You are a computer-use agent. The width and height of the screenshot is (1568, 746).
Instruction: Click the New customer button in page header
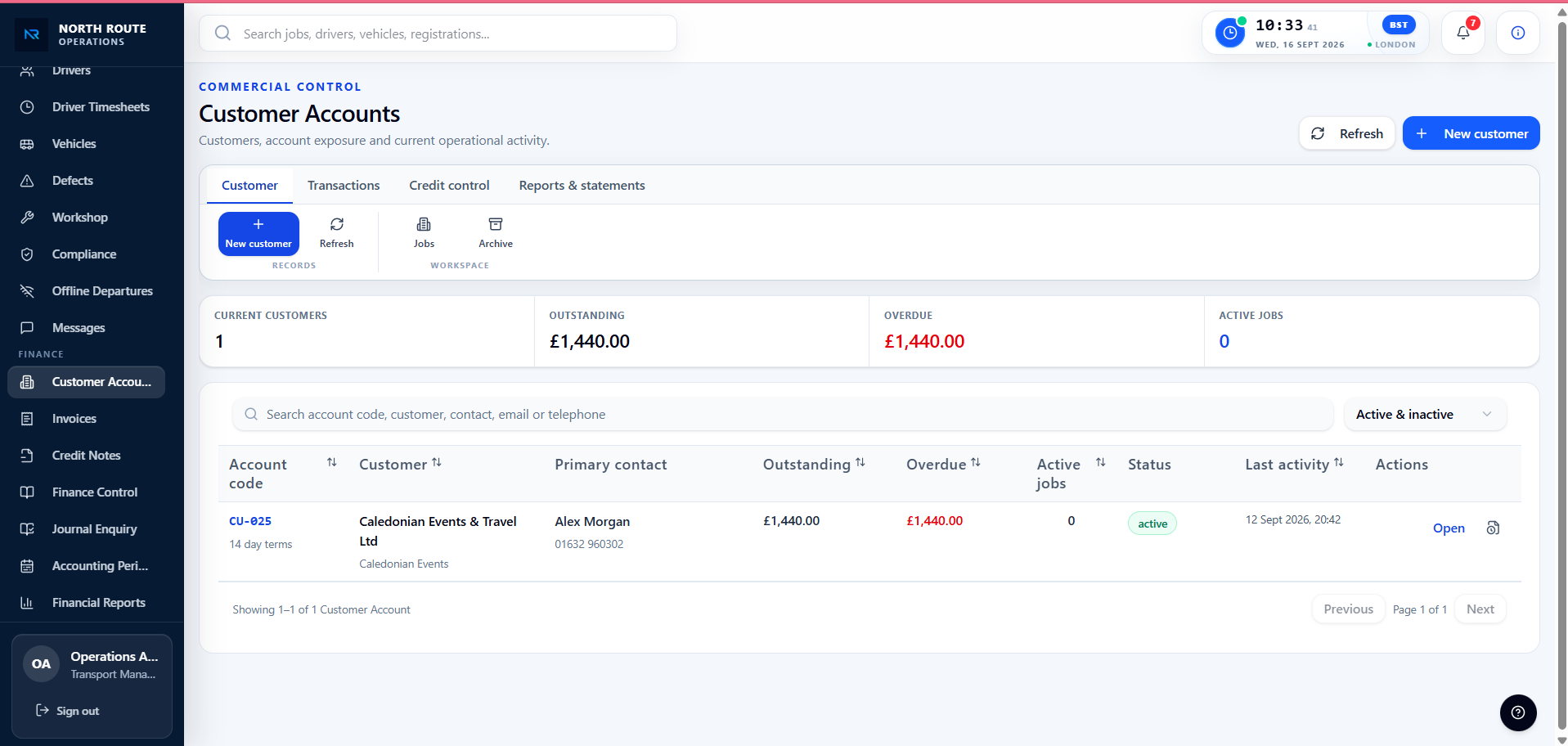click(x=1471, y=133)
